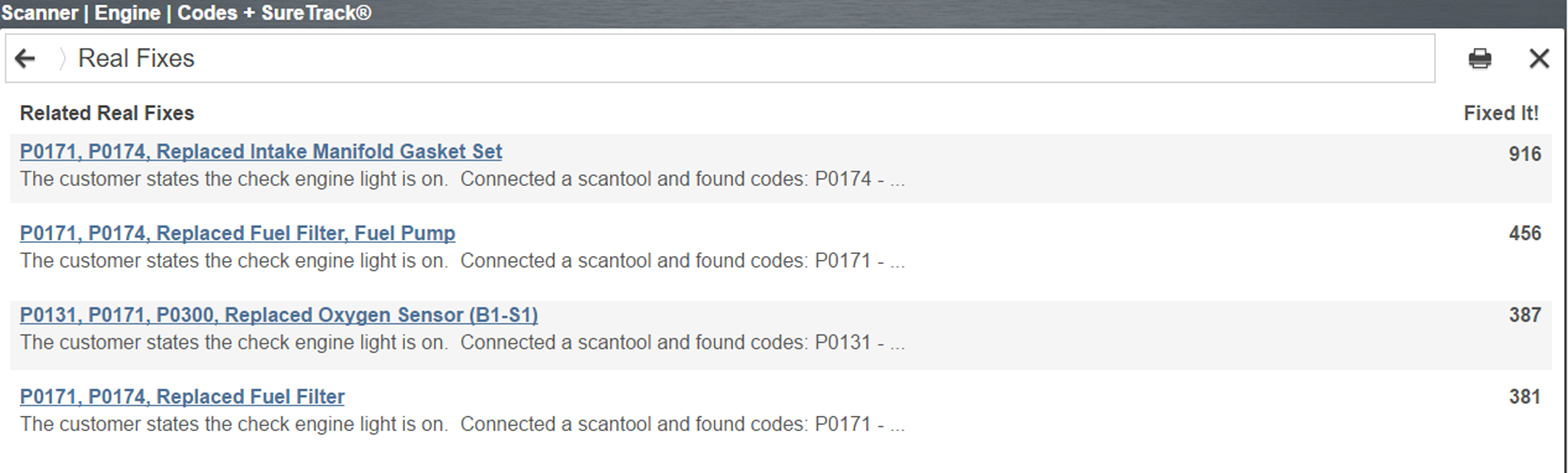Click the fuel pump fix description text

(462, 261)
